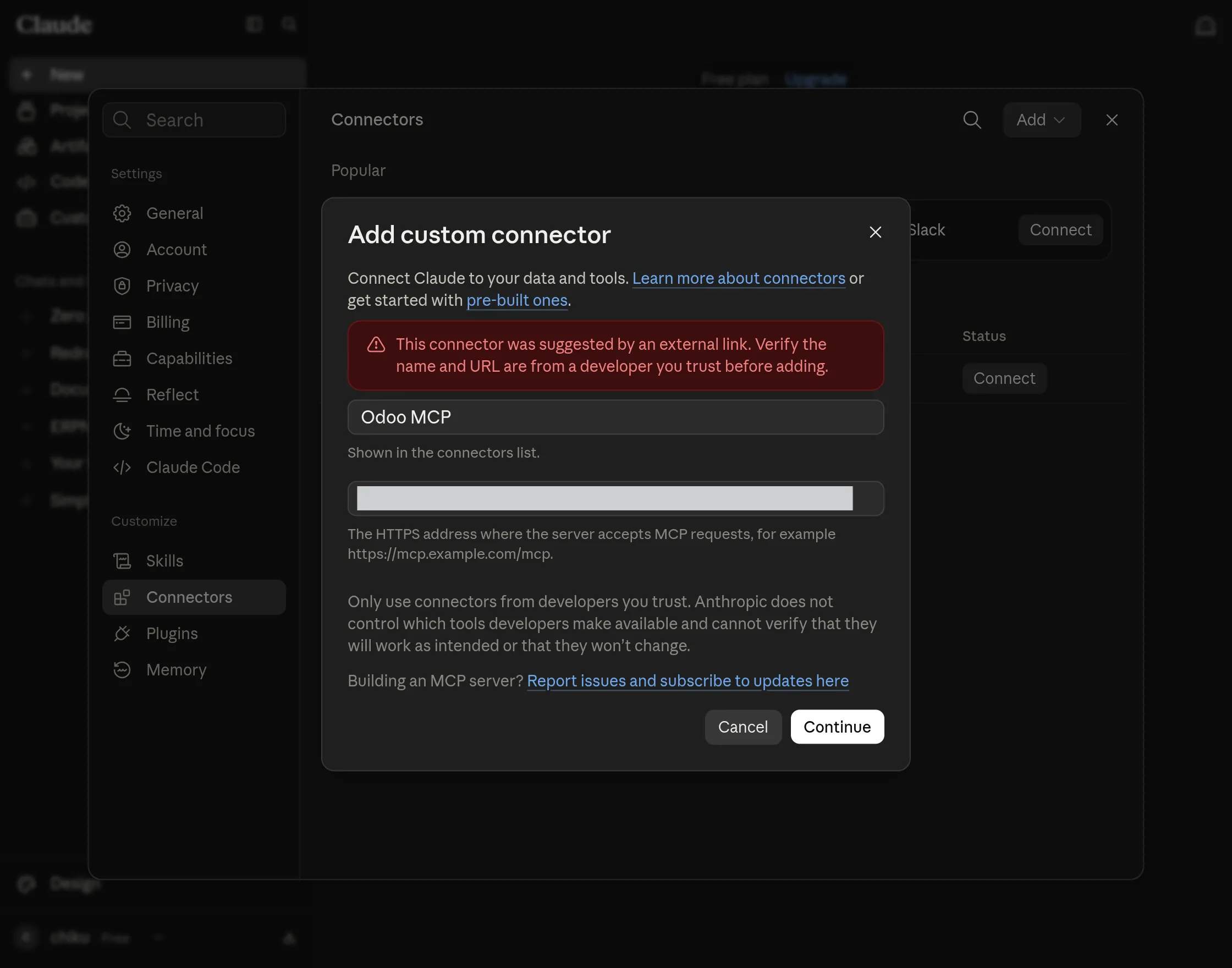Open Billing settings
Image resolution: width=1232 pixels, height=968 pixels.
(x=194, y=322)
